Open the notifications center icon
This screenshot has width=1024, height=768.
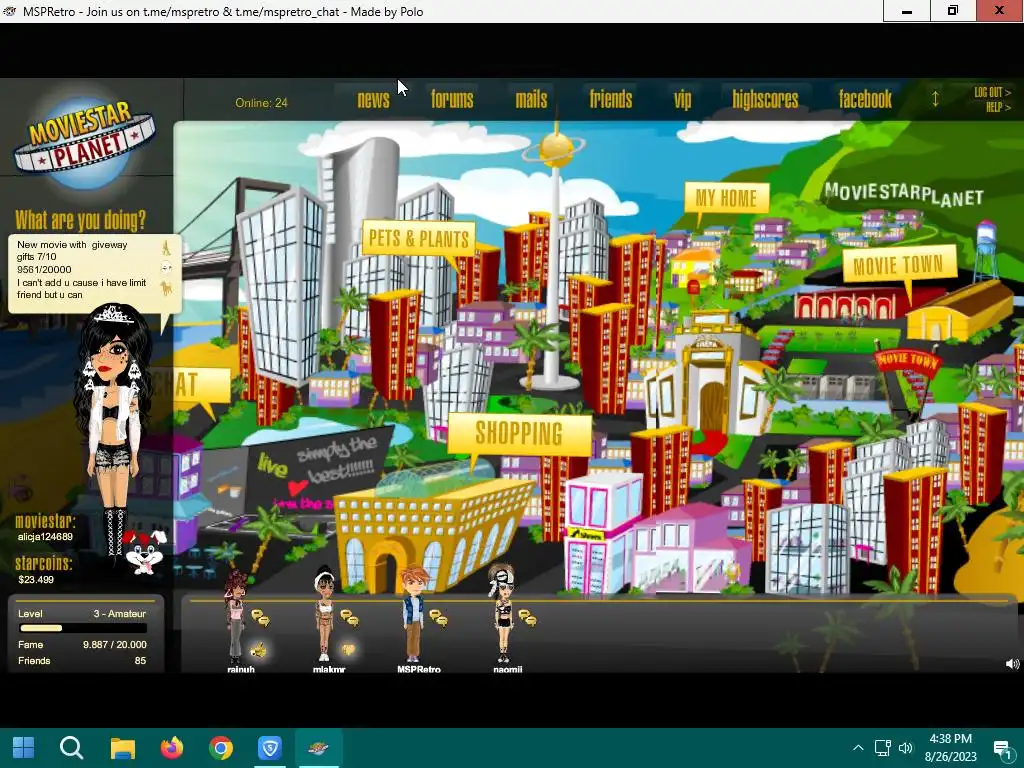1002,748
